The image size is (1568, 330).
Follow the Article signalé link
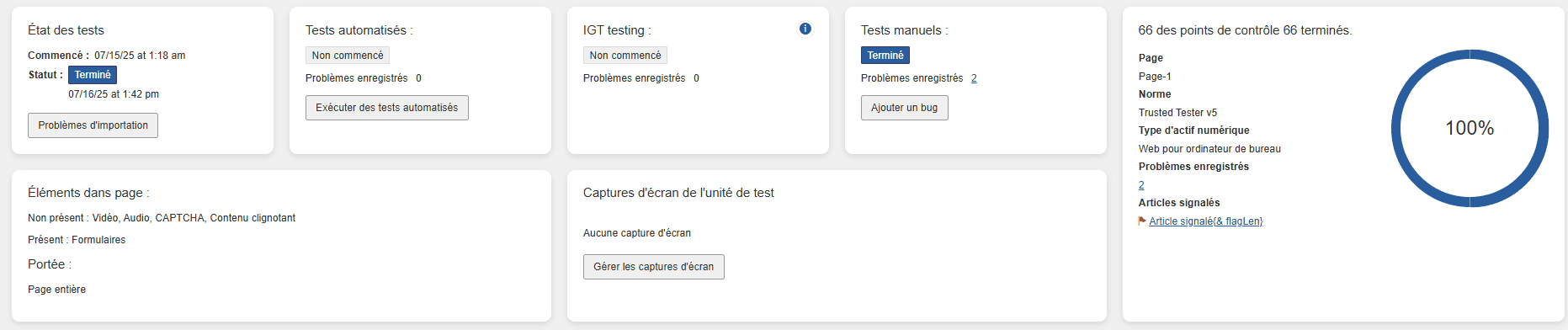pos(1206,221)
